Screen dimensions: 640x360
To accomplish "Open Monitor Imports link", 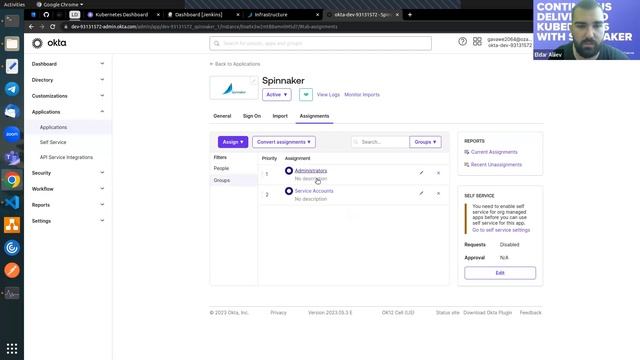I will tap(362, 95).
